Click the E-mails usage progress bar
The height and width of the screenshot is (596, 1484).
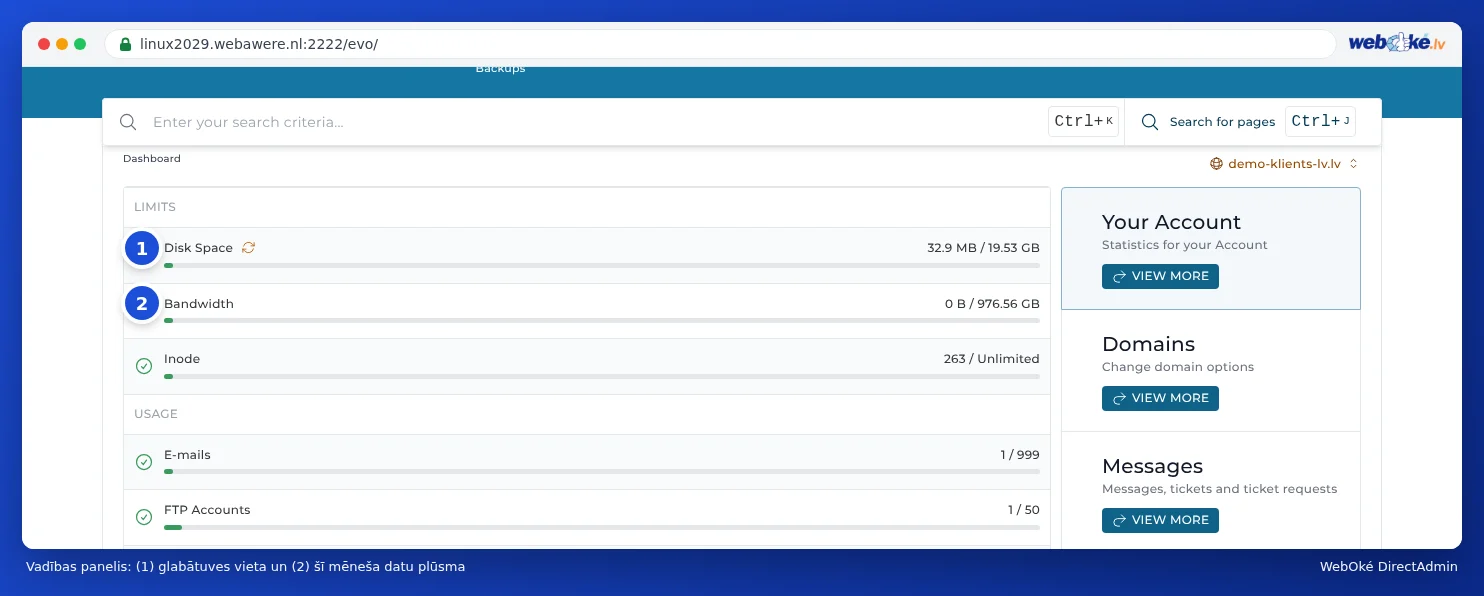pyautogui.click(x=602, y=471)
